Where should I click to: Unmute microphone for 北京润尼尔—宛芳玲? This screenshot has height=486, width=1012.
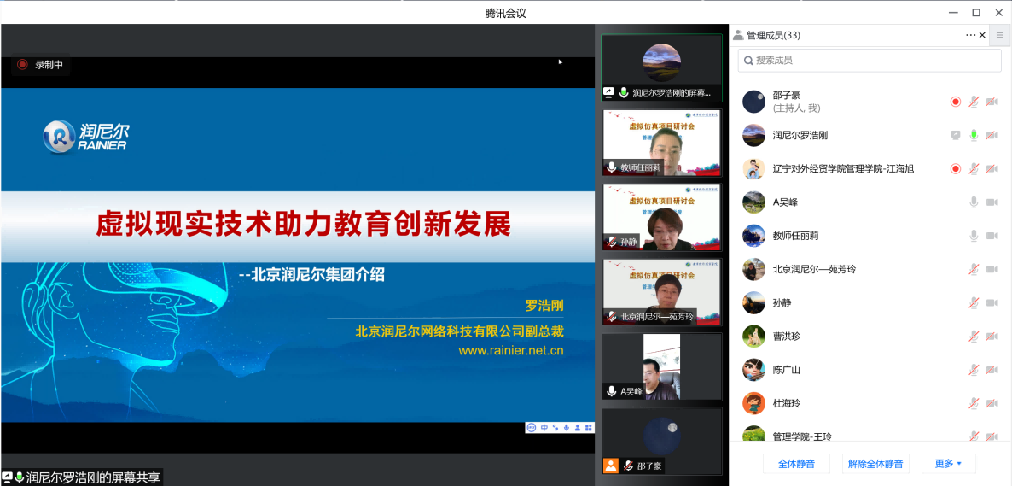tap(974, 269)
